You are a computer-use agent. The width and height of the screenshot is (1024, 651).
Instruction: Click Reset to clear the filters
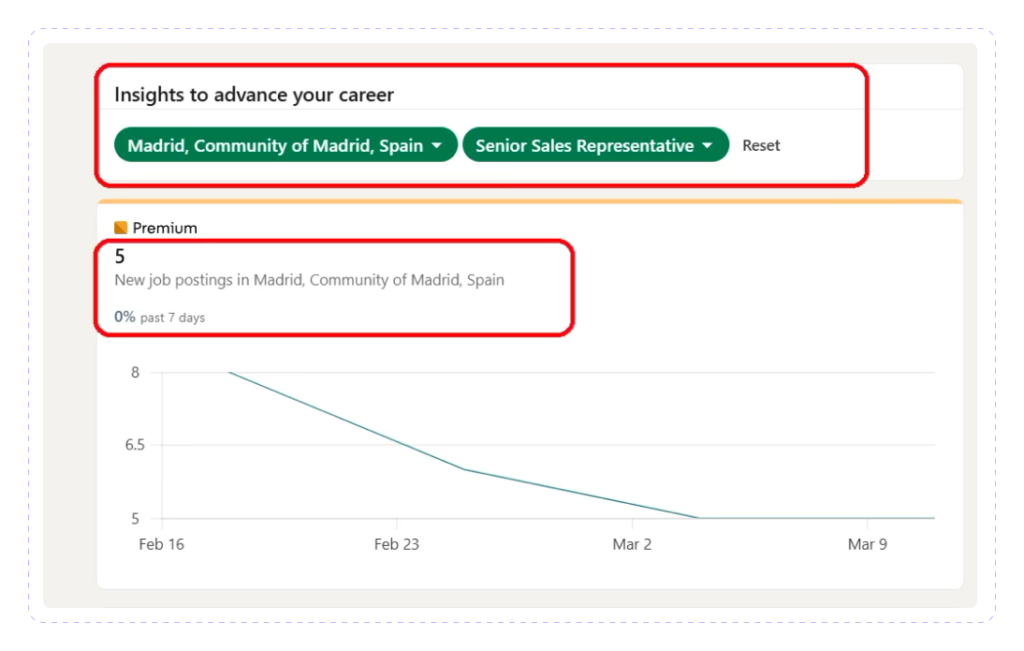click(761, 145)
